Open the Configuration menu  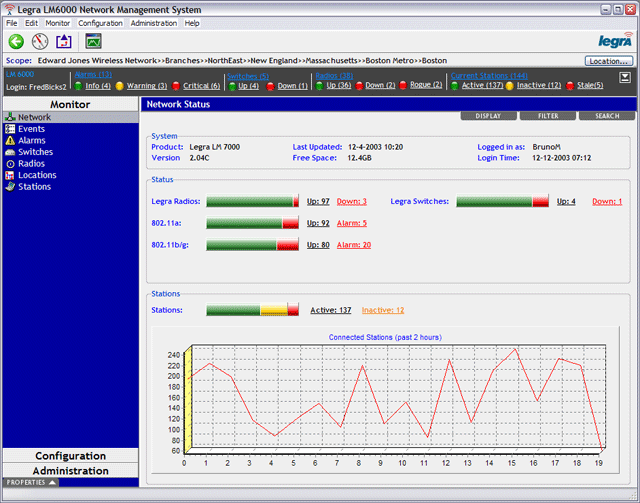tap(100, 23)
